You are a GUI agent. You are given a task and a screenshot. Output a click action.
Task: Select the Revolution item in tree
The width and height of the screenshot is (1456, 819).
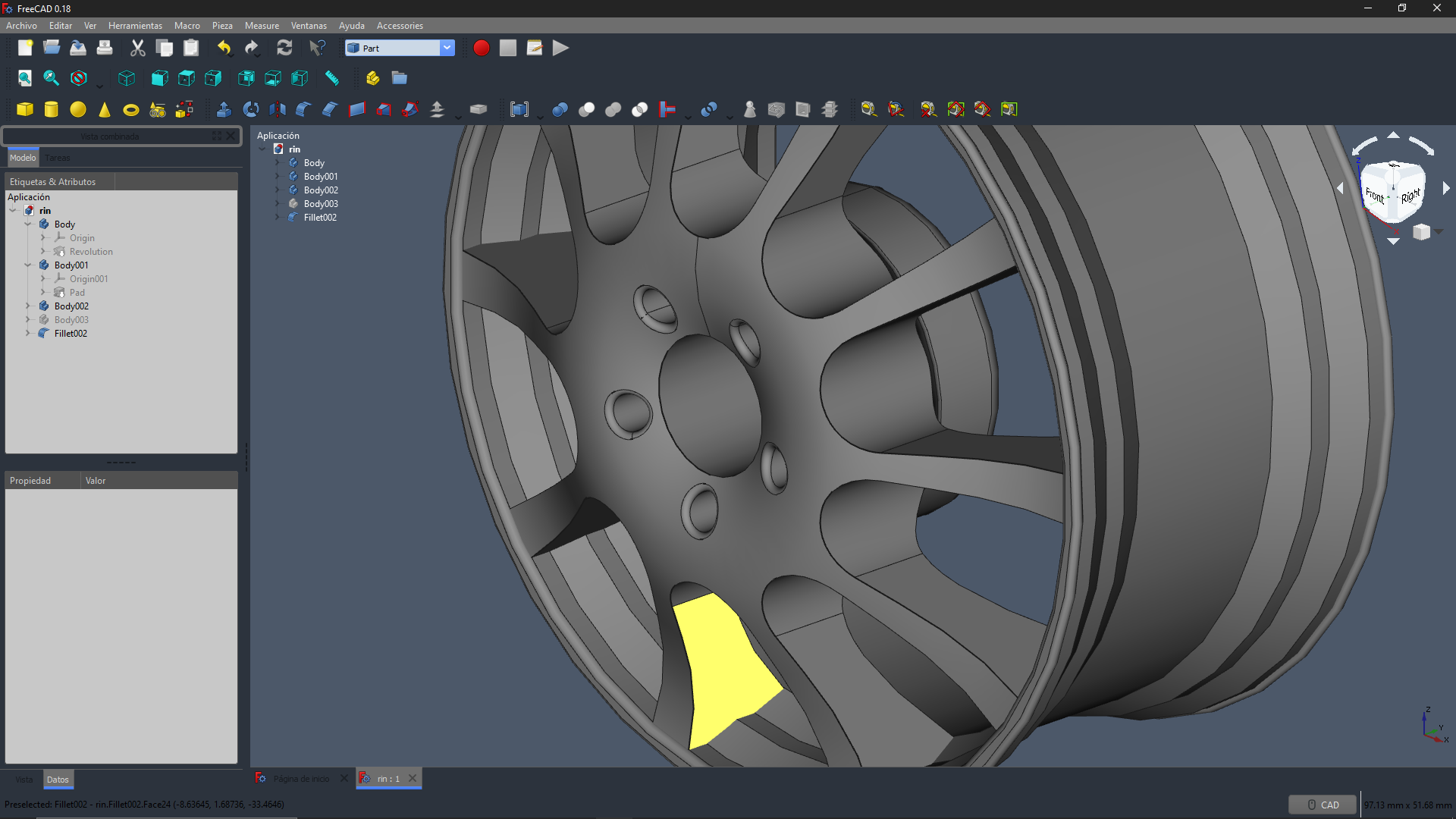(91, 252)
